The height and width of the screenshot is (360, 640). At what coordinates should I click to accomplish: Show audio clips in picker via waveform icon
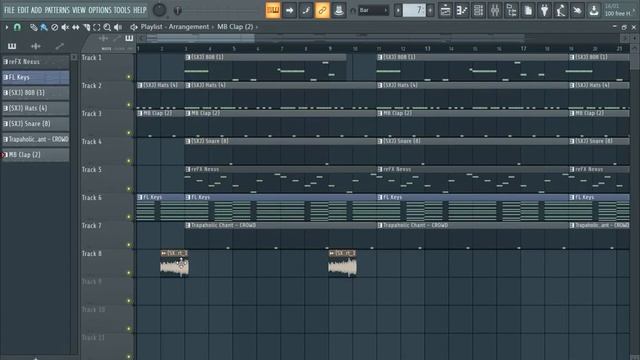tap(36, 46)
